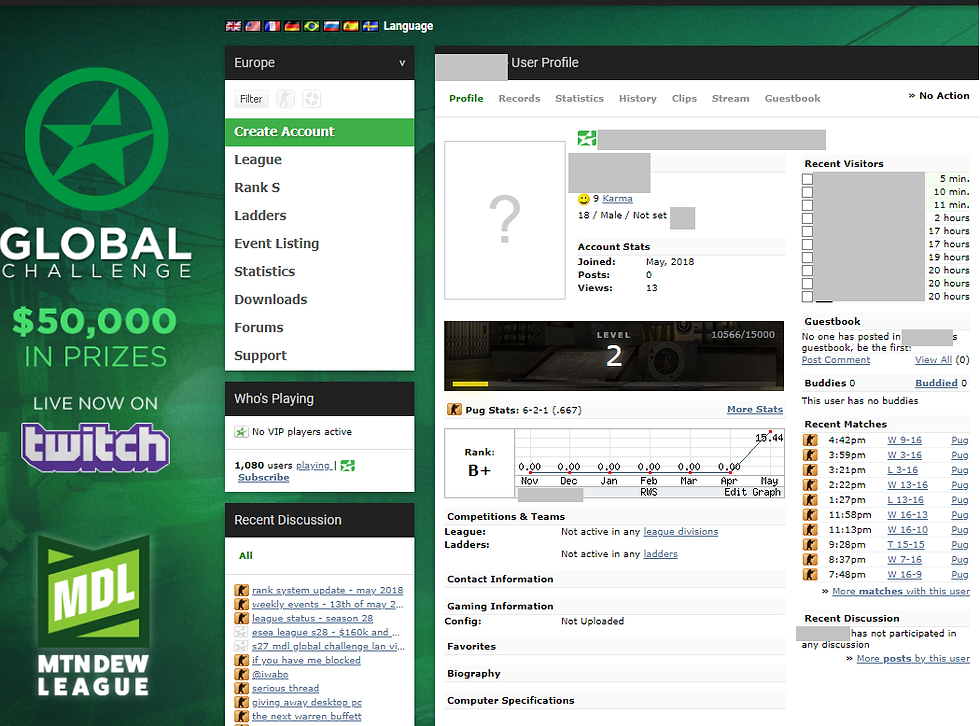The image size is (980, 726).
Task: Click the question-mark profile avatar placeholder
Action: pos(505,220)
